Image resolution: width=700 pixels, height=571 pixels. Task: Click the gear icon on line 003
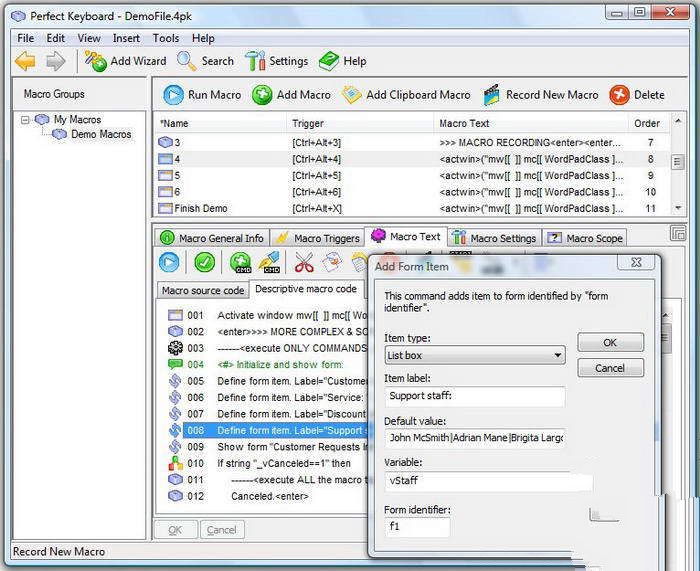[x=175, y=348]
